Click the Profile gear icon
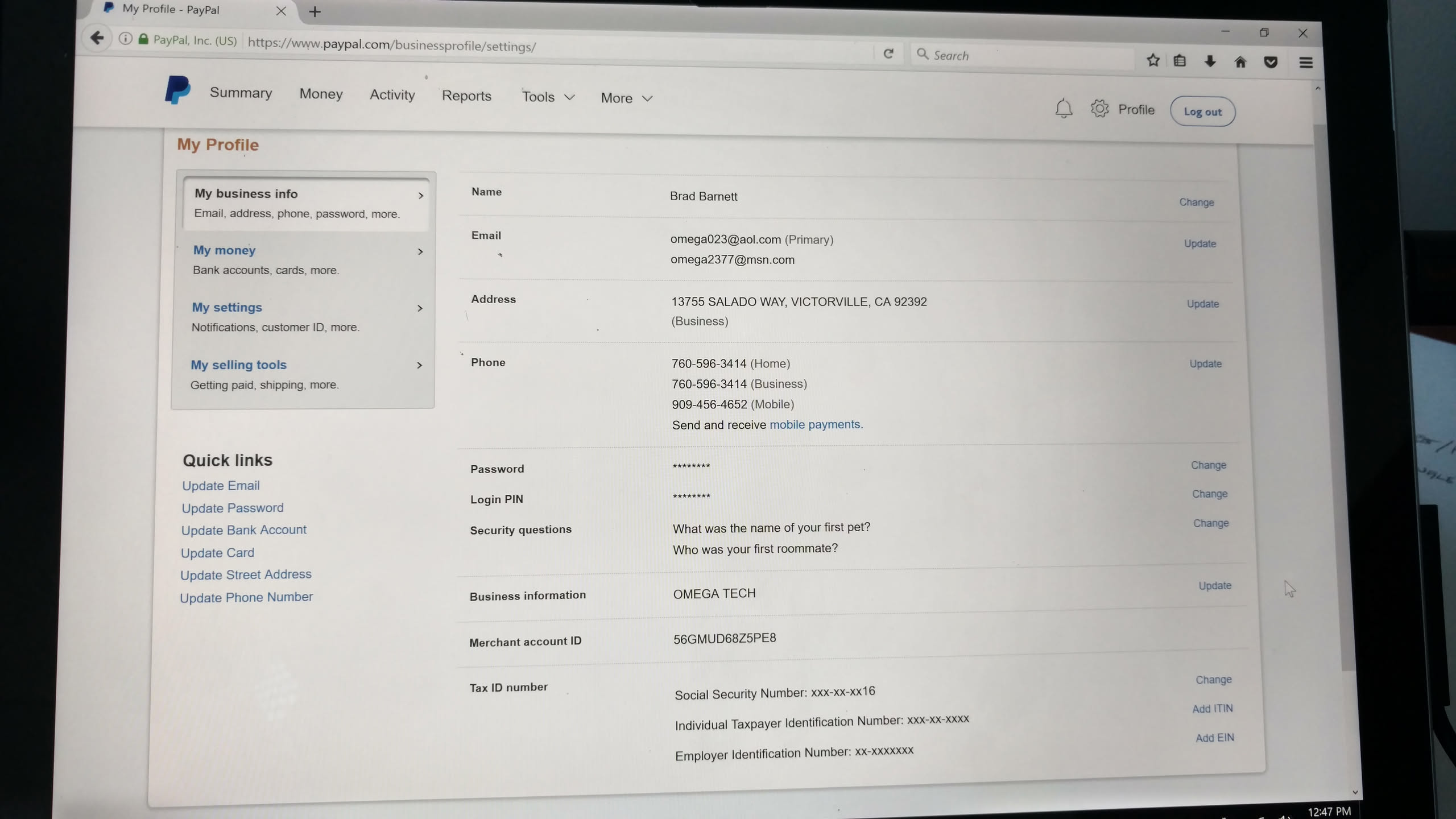Image resolution: width=1456 pixels, height=819 pixels. [x=1099, y=109]
